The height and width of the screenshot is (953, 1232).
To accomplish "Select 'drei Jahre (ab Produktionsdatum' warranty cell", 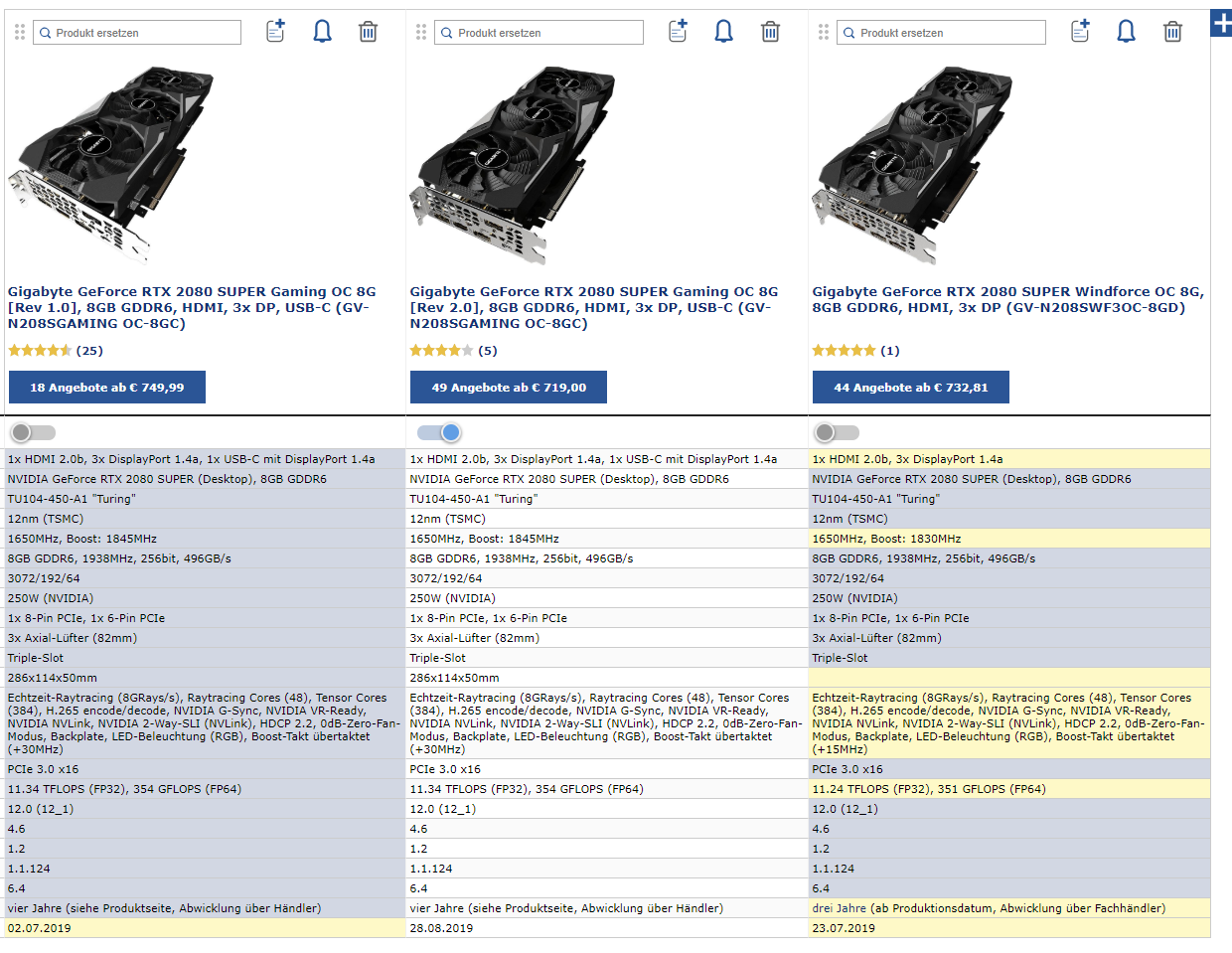I will [1009, 908].
